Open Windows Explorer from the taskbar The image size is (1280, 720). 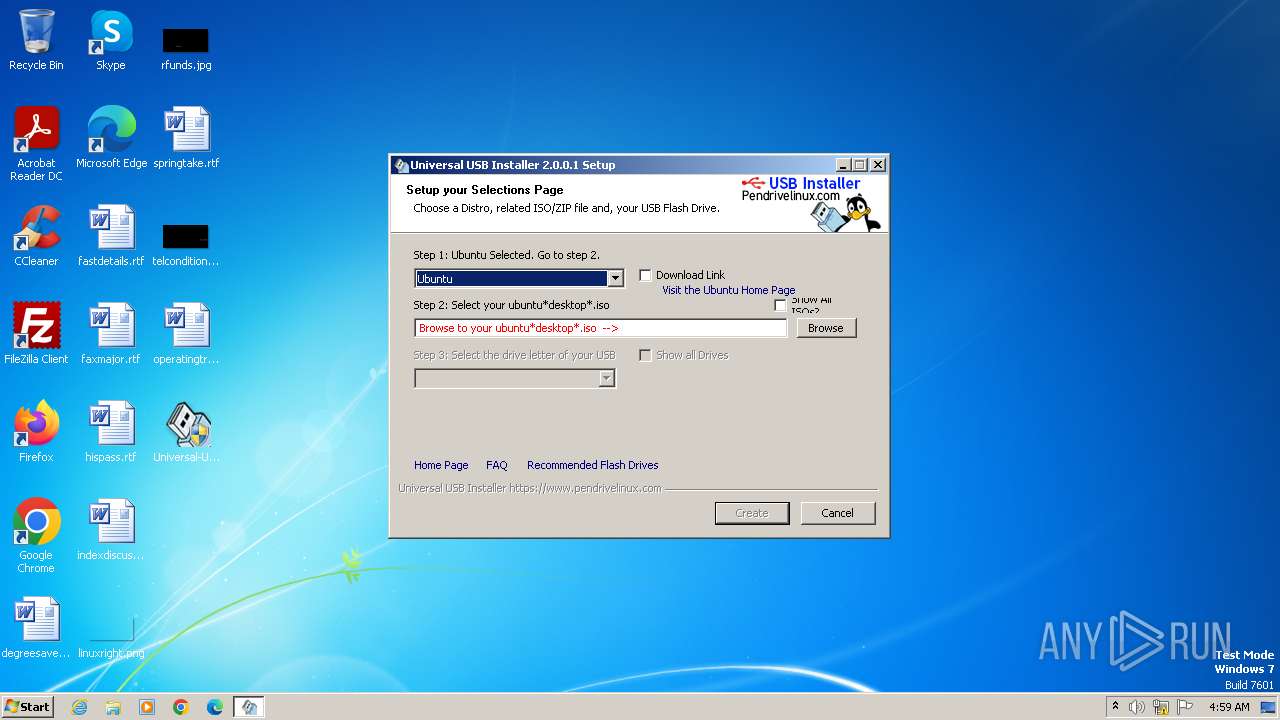point(113,707)
